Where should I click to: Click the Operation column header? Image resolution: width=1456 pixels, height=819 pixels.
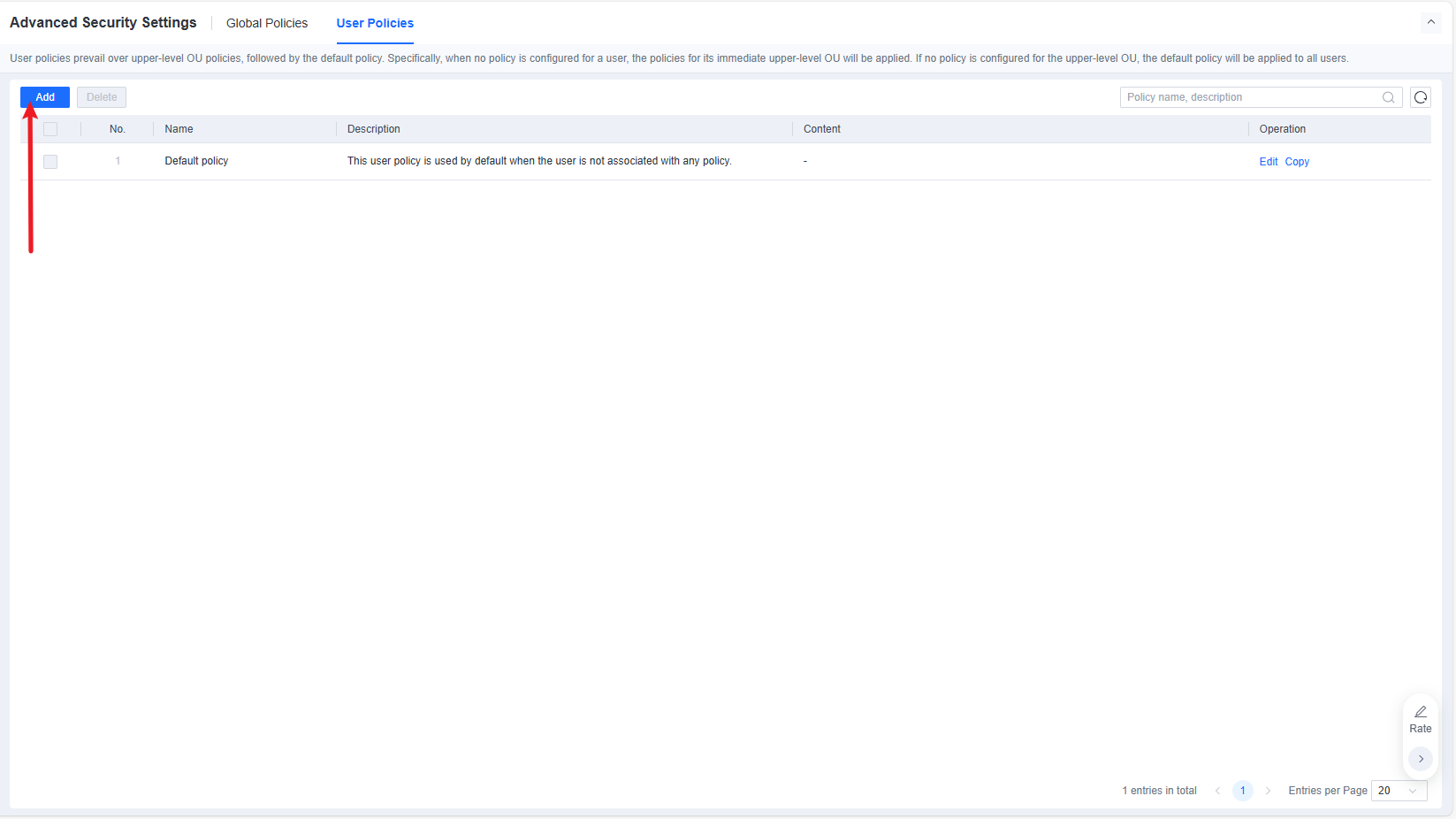(1283, 129)
